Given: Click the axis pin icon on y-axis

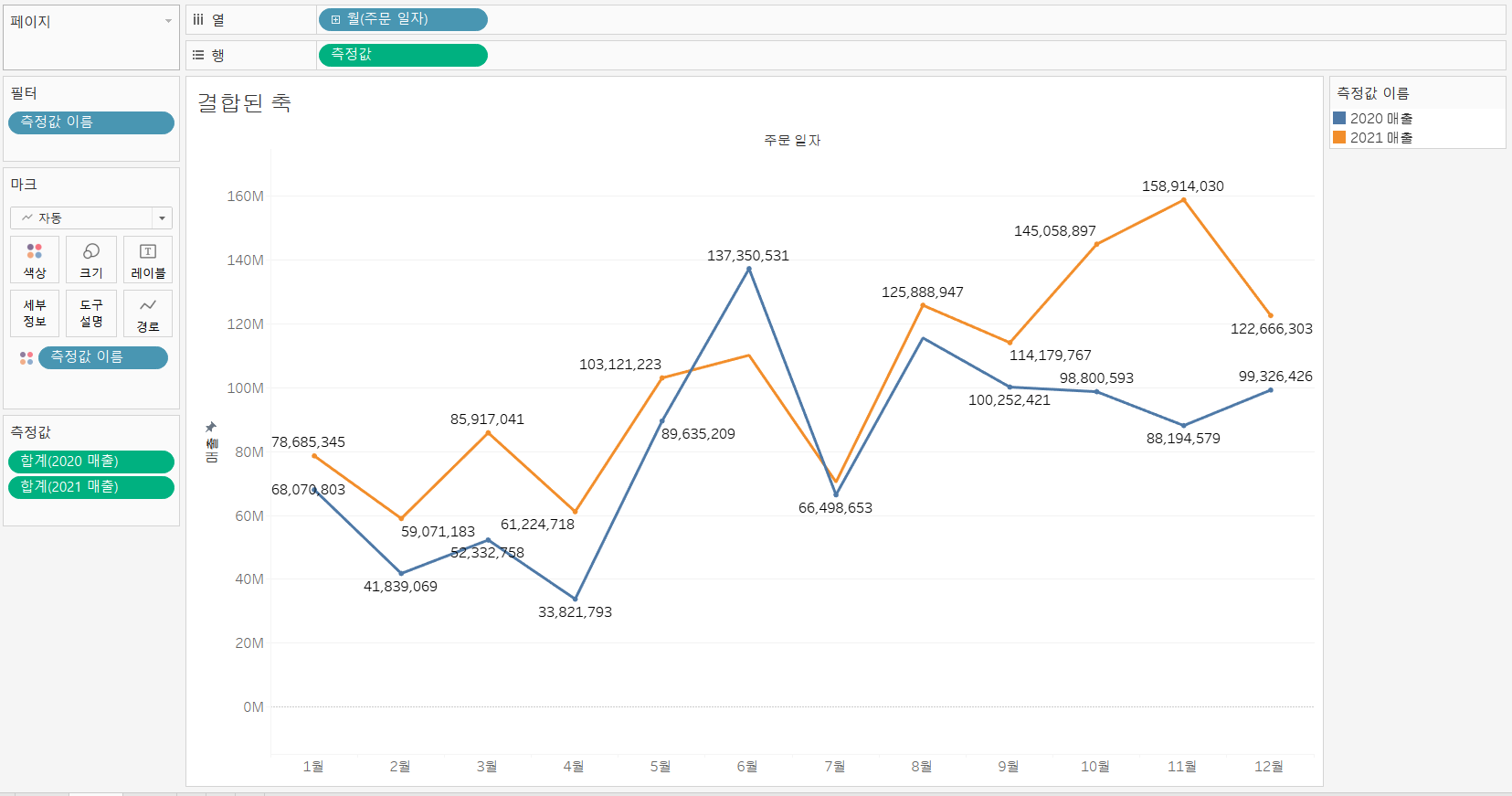Looking at the screenshot, I should [x=211, y=427].
